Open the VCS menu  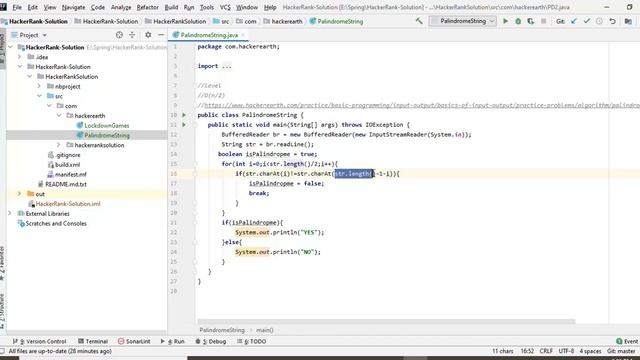pos(225,7)
